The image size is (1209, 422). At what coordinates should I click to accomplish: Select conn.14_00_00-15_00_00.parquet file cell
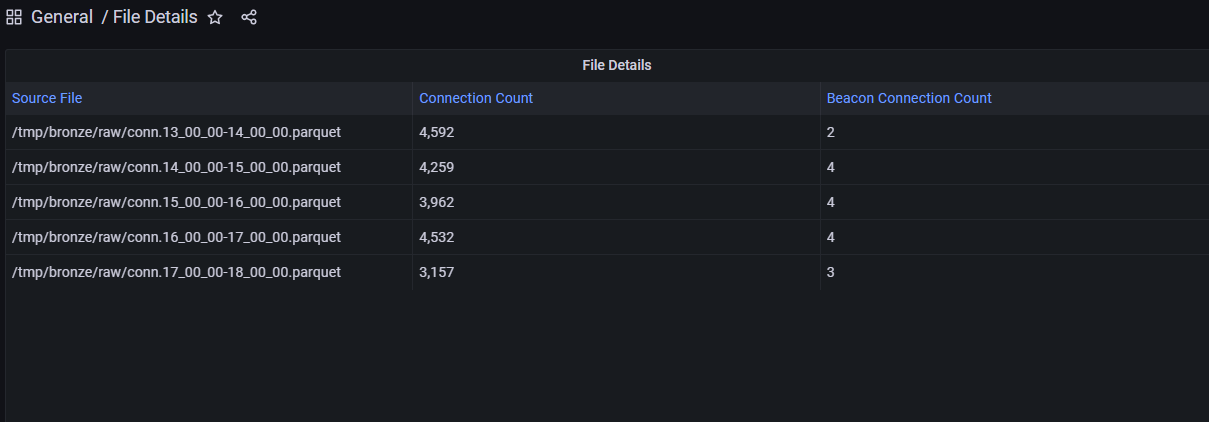click(209, 167)
